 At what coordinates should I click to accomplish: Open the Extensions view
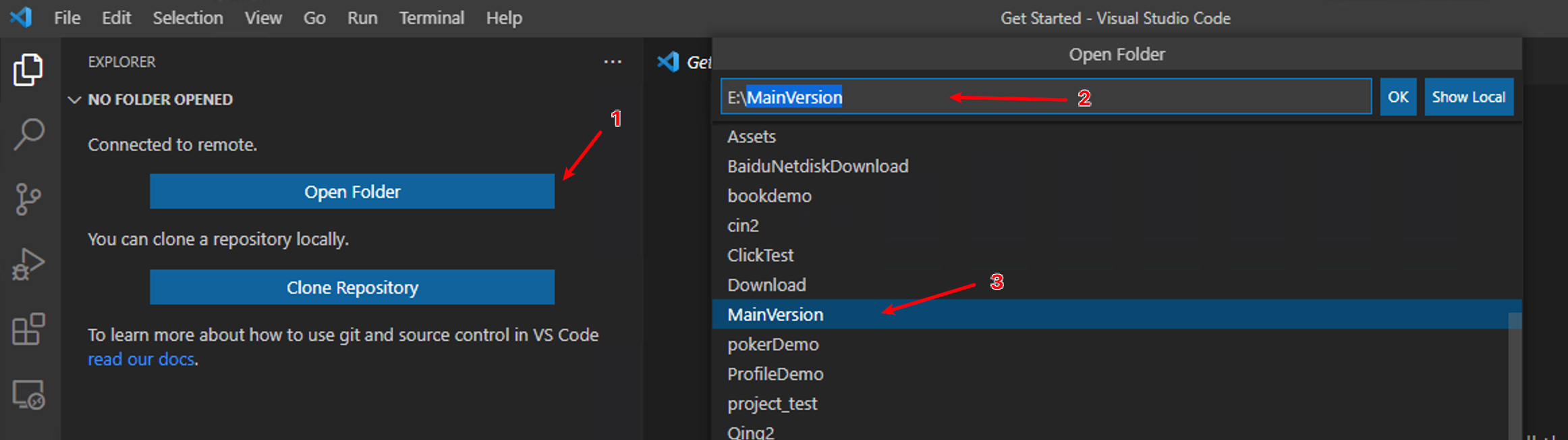click(28, 329)
